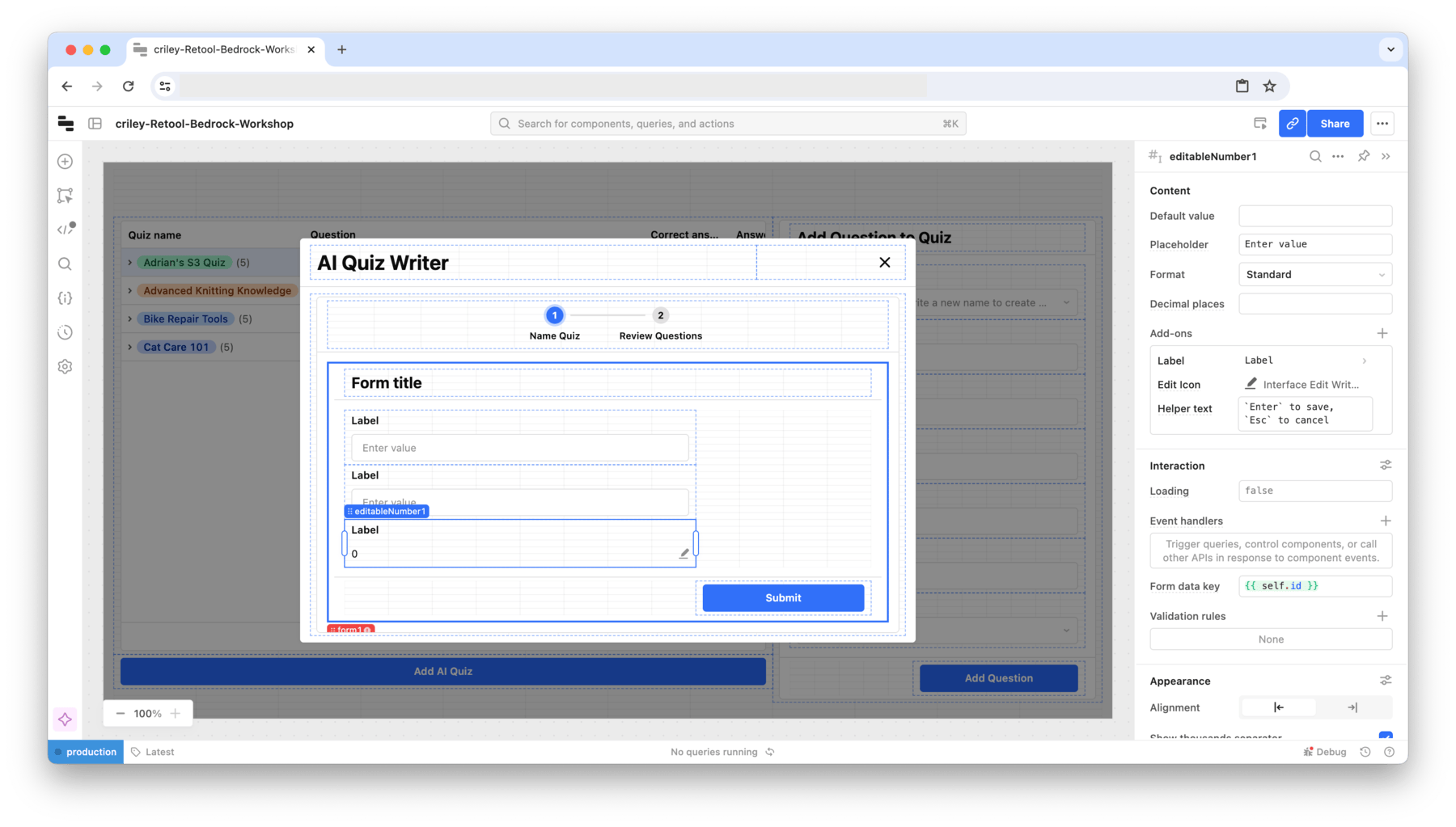Image resolution: width=1456 pixels, height=827 pixels.
Task: Expand Bike Repair Tools row
Action: [x=130, y=319]
